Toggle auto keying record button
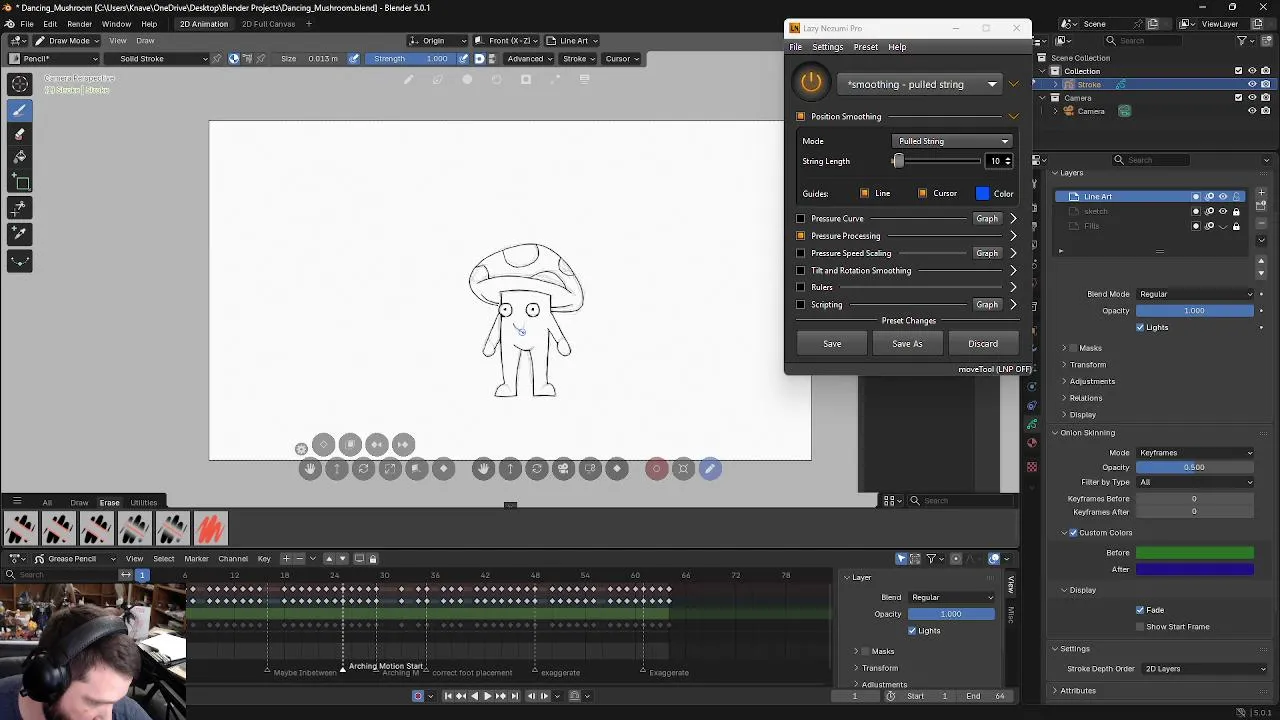 coord(418,696)
